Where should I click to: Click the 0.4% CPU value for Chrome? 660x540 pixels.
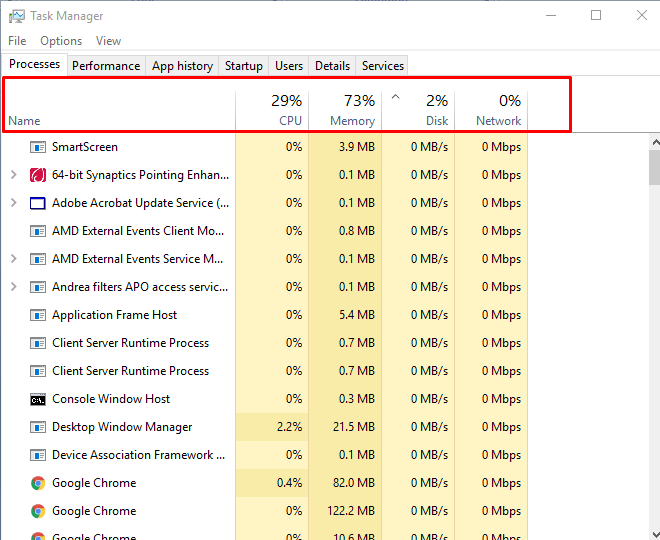point(290,483)
